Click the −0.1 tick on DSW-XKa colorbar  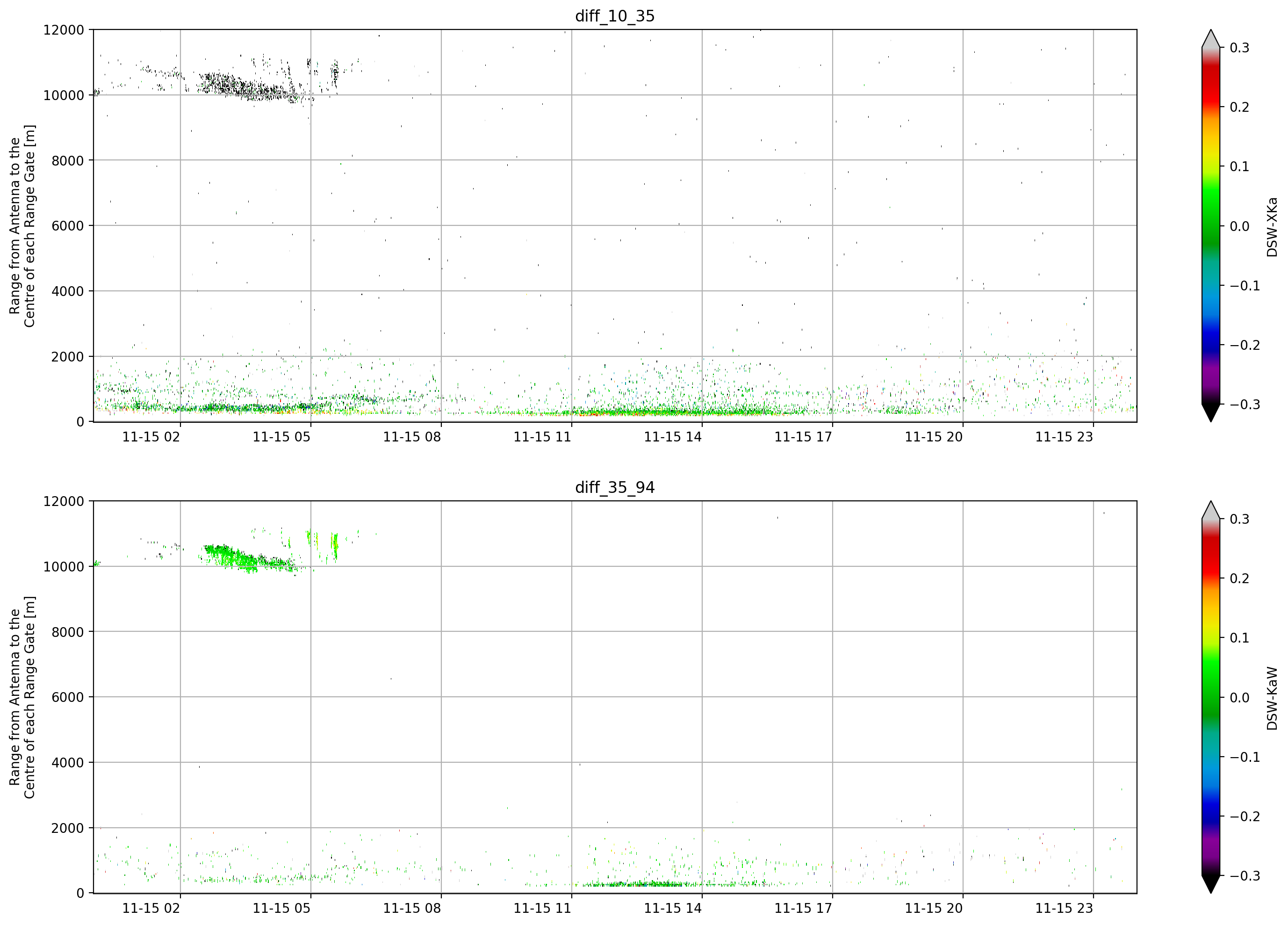pyautogui.click(x=1245, y=286)
